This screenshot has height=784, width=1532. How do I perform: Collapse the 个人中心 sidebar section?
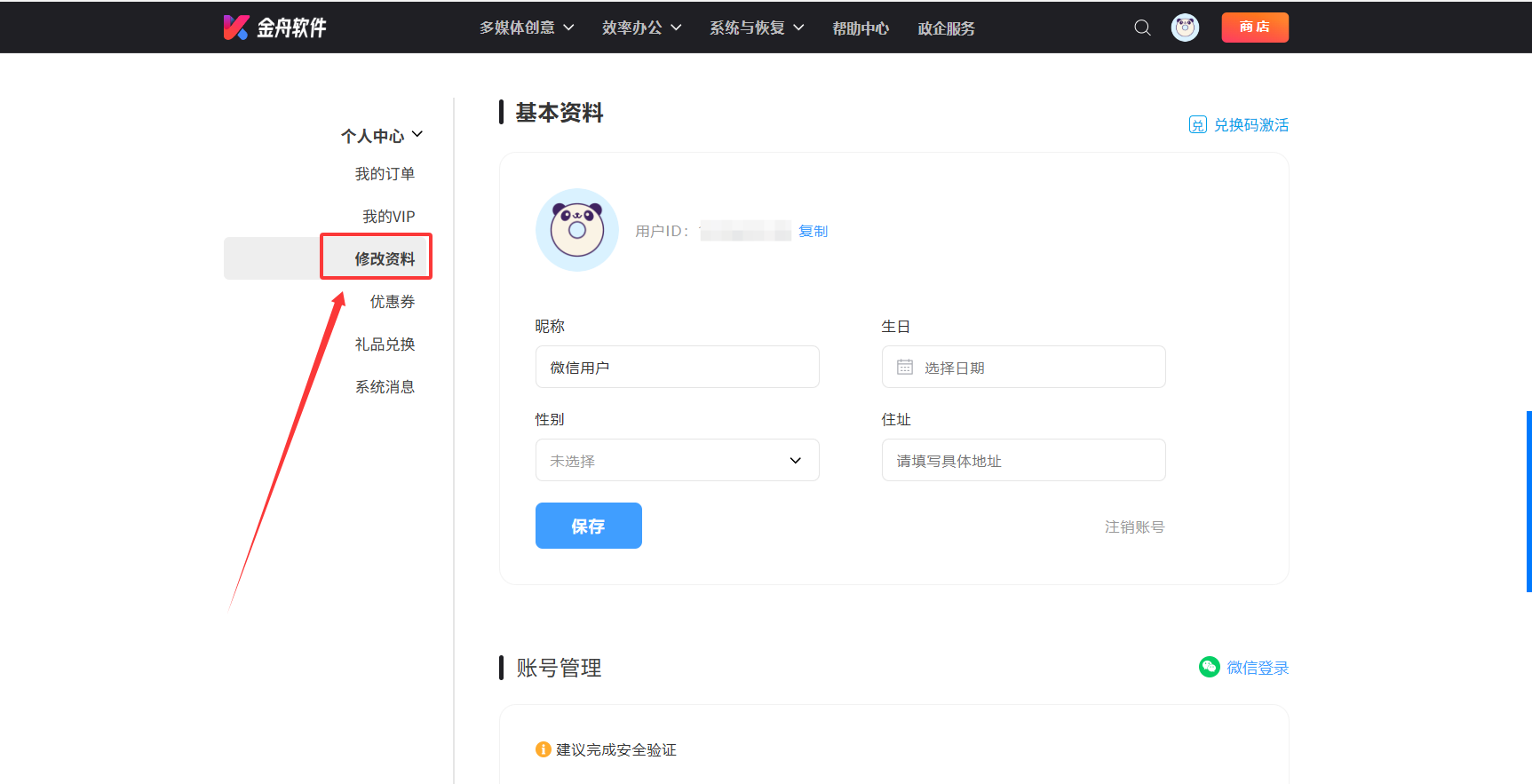382,136
